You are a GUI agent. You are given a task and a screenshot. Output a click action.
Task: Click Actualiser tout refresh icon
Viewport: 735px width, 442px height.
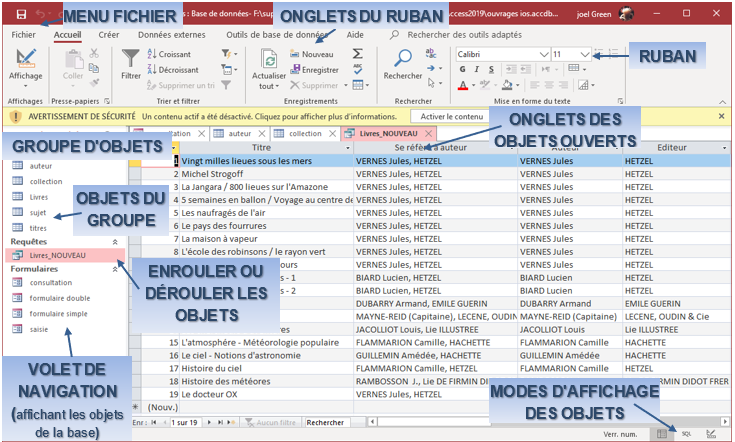point(269,59)
